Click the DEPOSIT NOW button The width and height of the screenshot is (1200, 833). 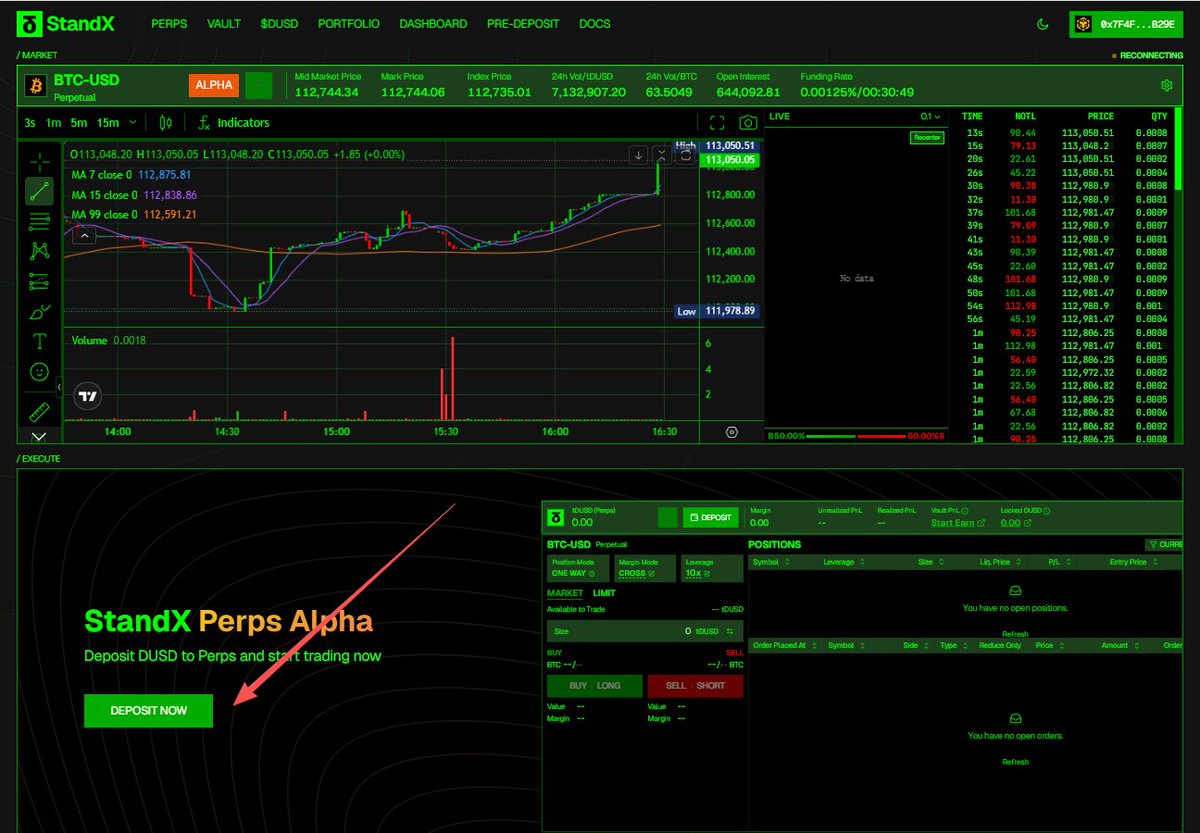coord(149,711)
